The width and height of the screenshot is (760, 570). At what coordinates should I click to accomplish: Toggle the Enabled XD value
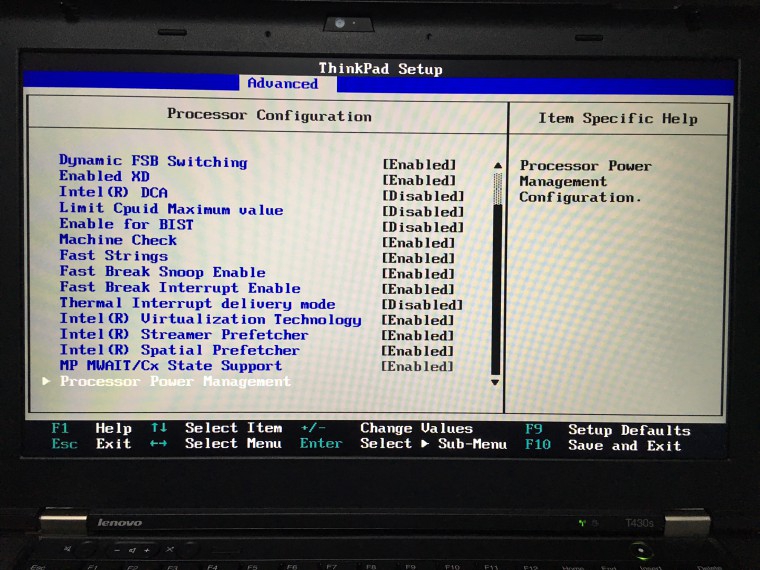(x=419, y=180)
